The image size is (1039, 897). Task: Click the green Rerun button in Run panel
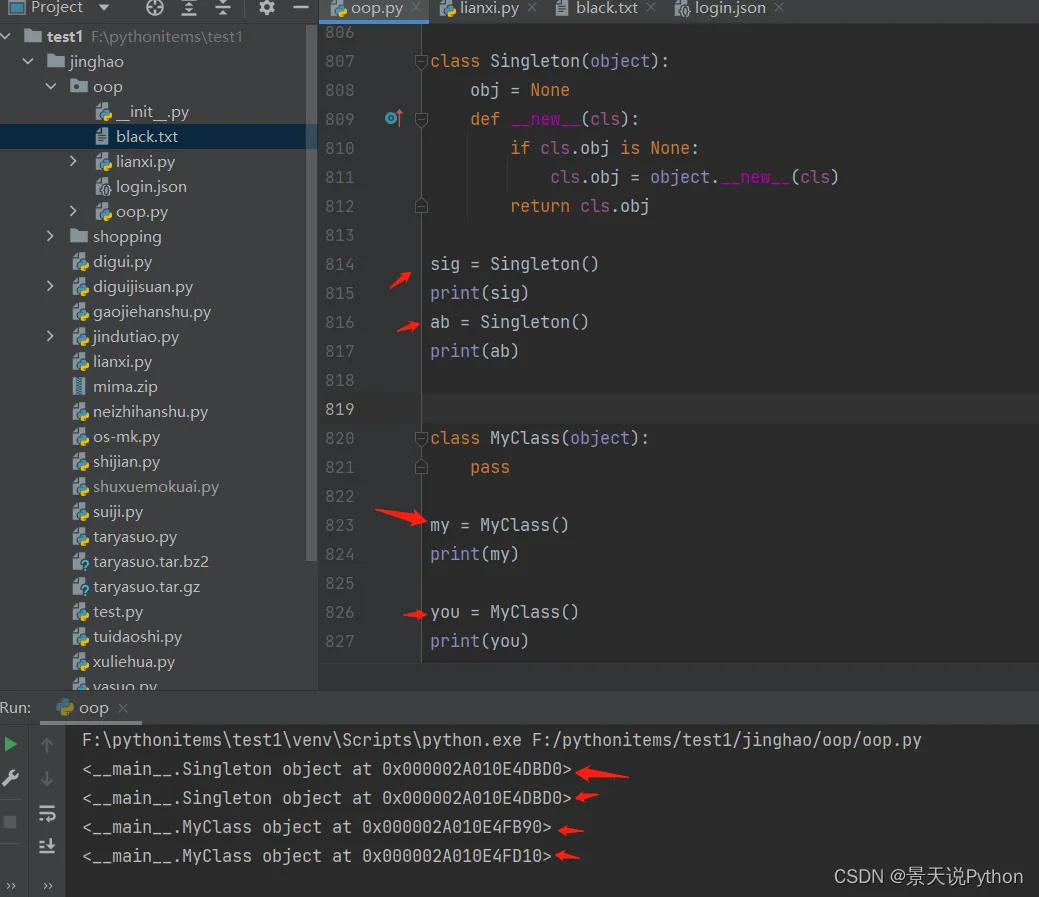(11, 744)
